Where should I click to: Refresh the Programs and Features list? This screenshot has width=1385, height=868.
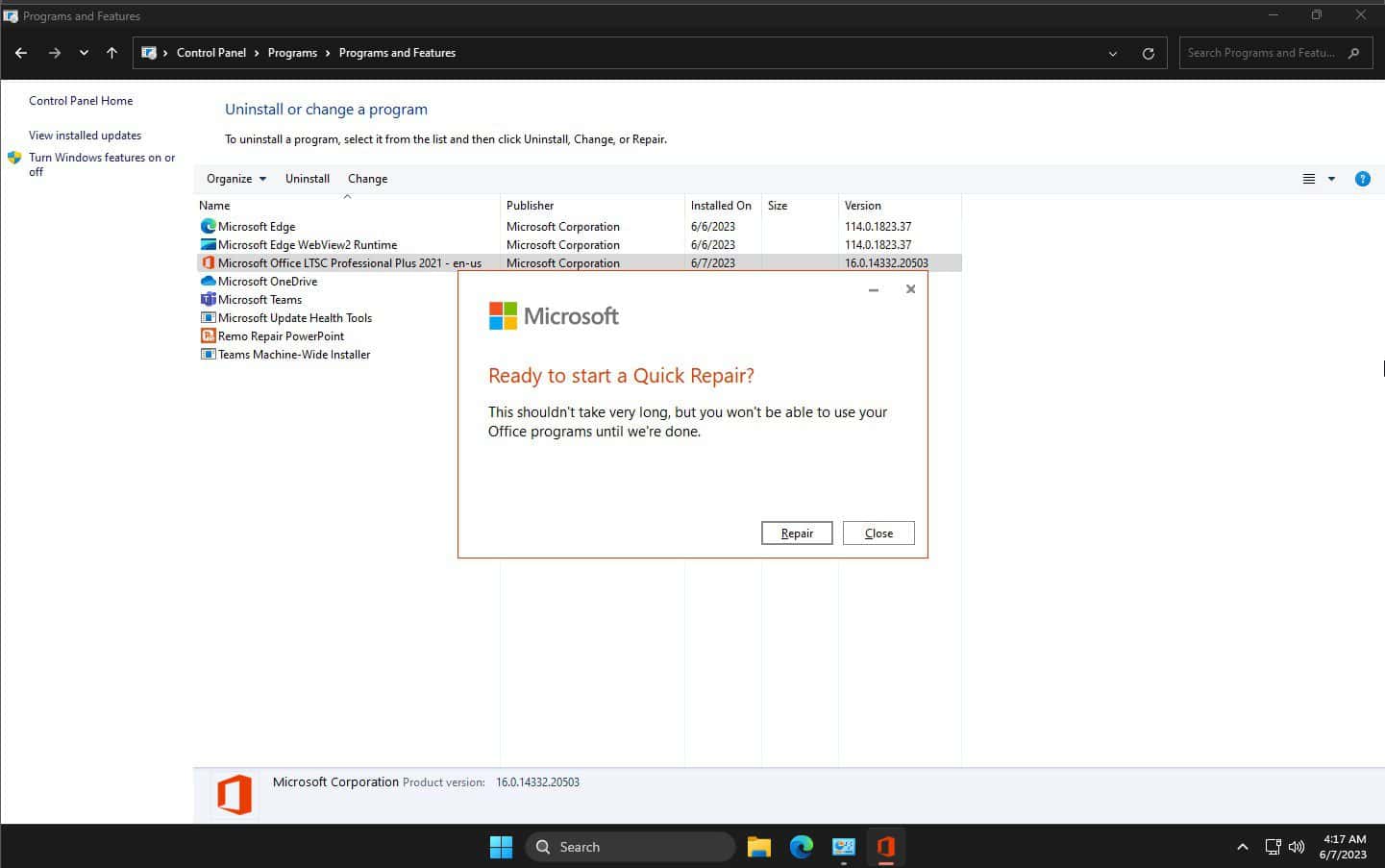coord(1148,54)
